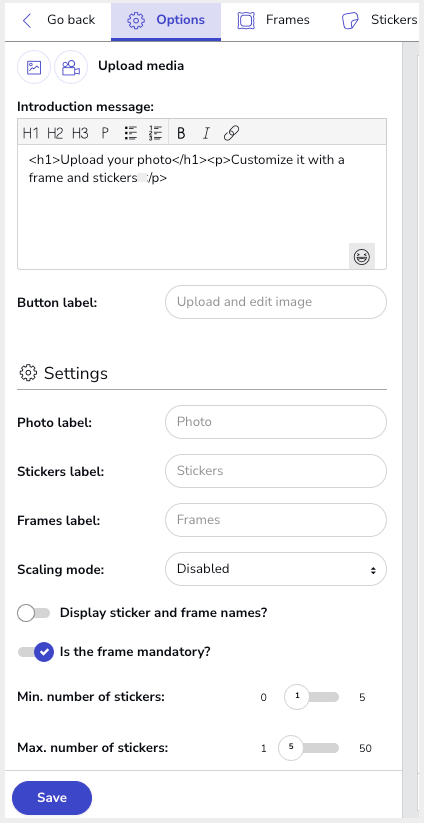Click the Max. number of stickers slider
Image resolution: width=424 pixels, height=823 pixels.
pos(309,748)
